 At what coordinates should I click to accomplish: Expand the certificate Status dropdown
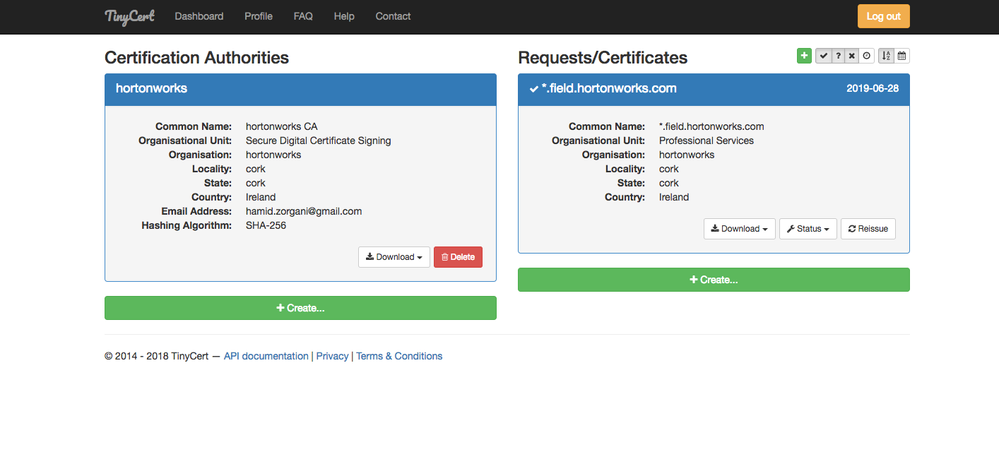808,229
